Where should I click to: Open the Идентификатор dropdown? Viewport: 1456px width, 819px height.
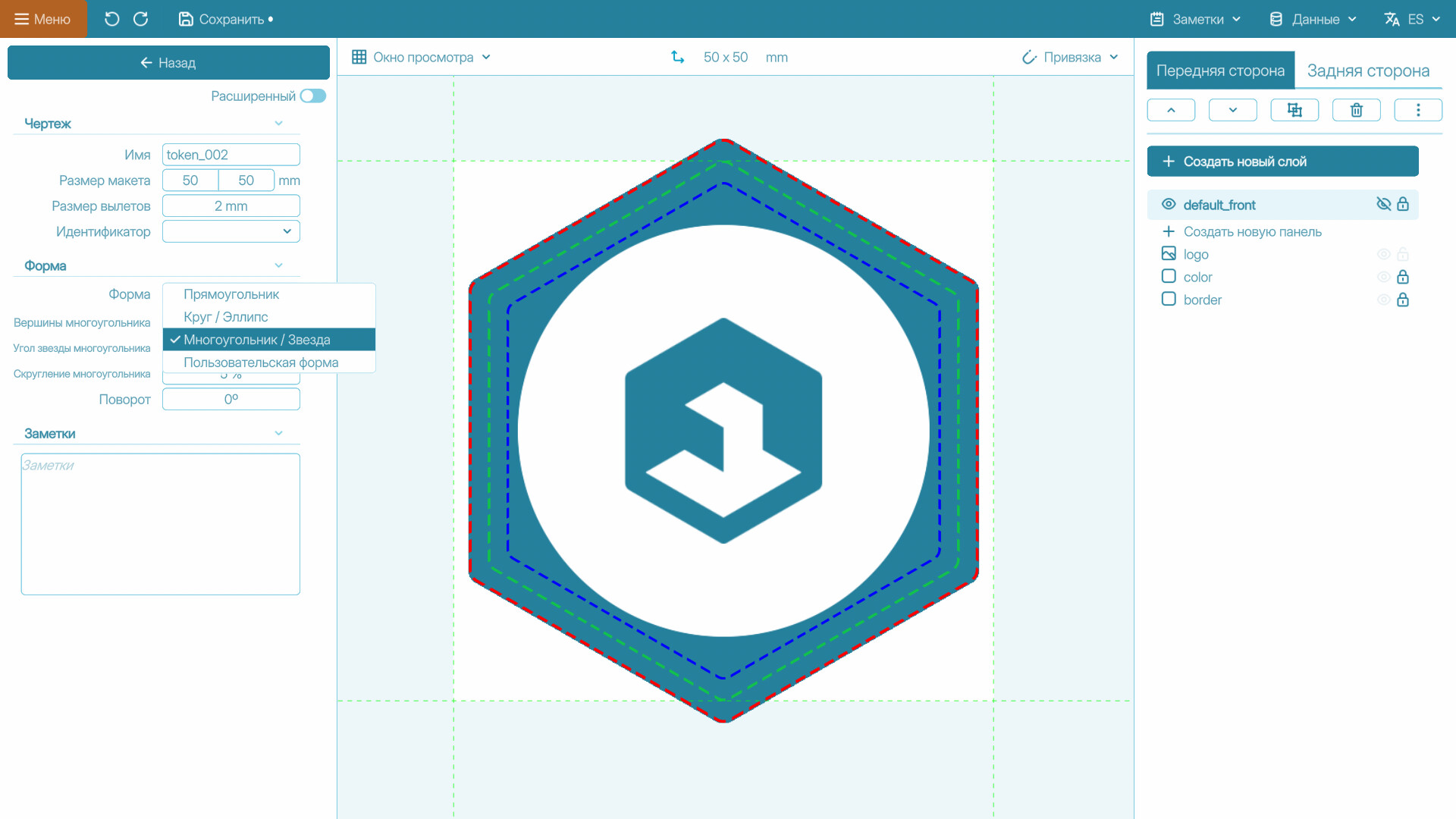pos(231,231)
